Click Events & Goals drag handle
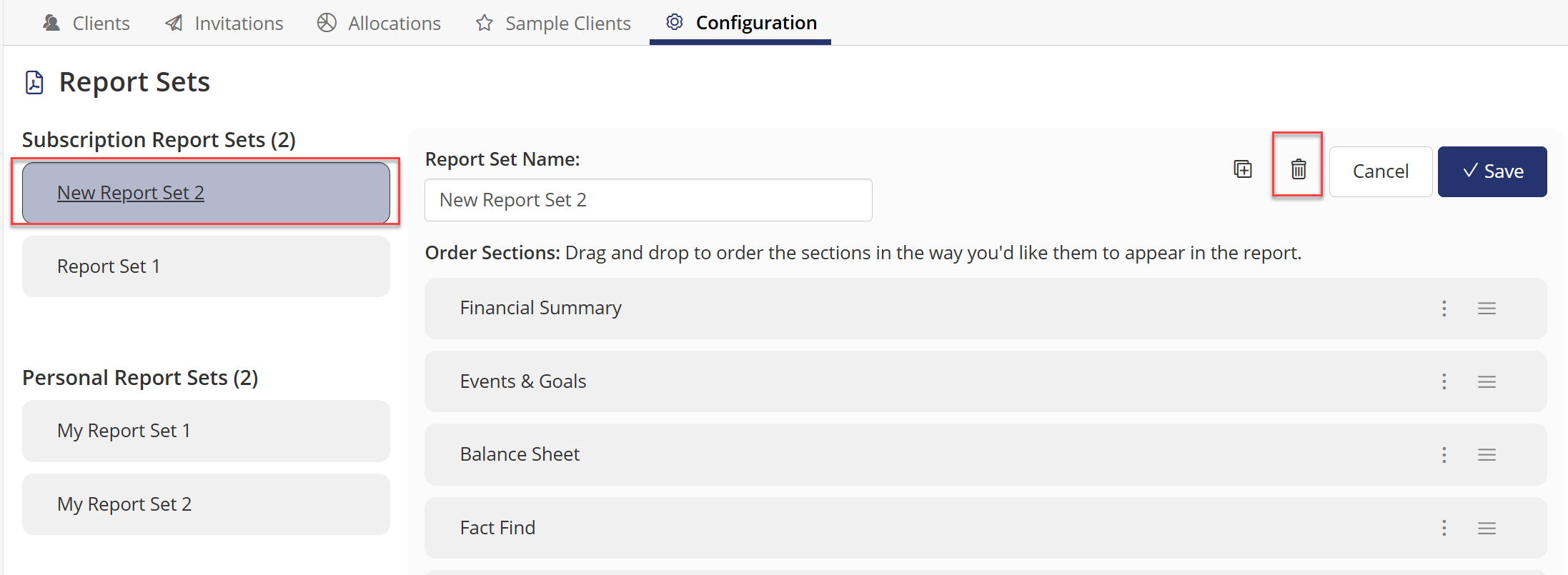Viewport: 1568px width, 575px height. click(x=1487, y=381)
